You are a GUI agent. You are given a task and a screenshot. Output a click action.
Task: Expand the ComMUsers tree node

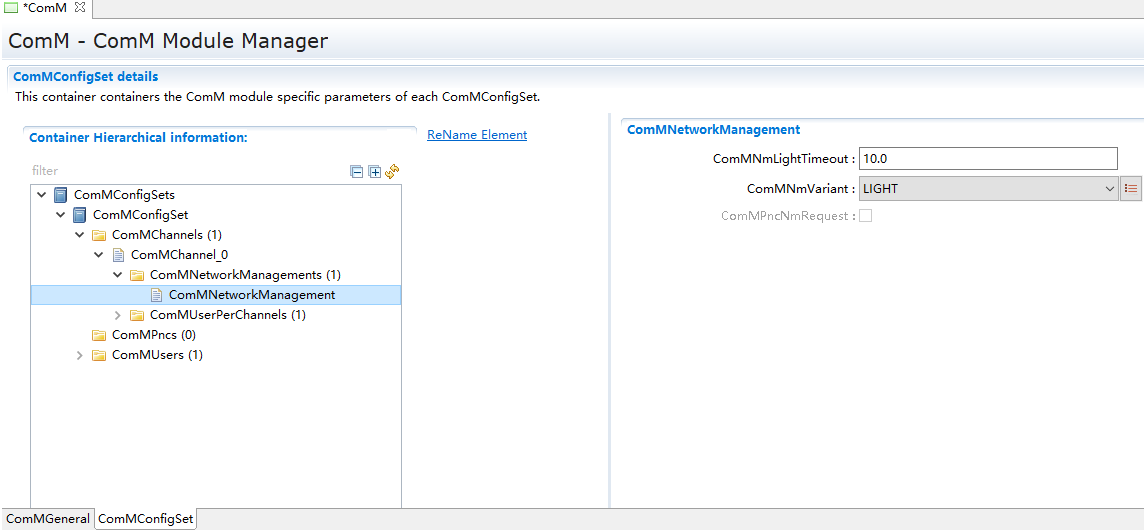[x=80, y=355]
